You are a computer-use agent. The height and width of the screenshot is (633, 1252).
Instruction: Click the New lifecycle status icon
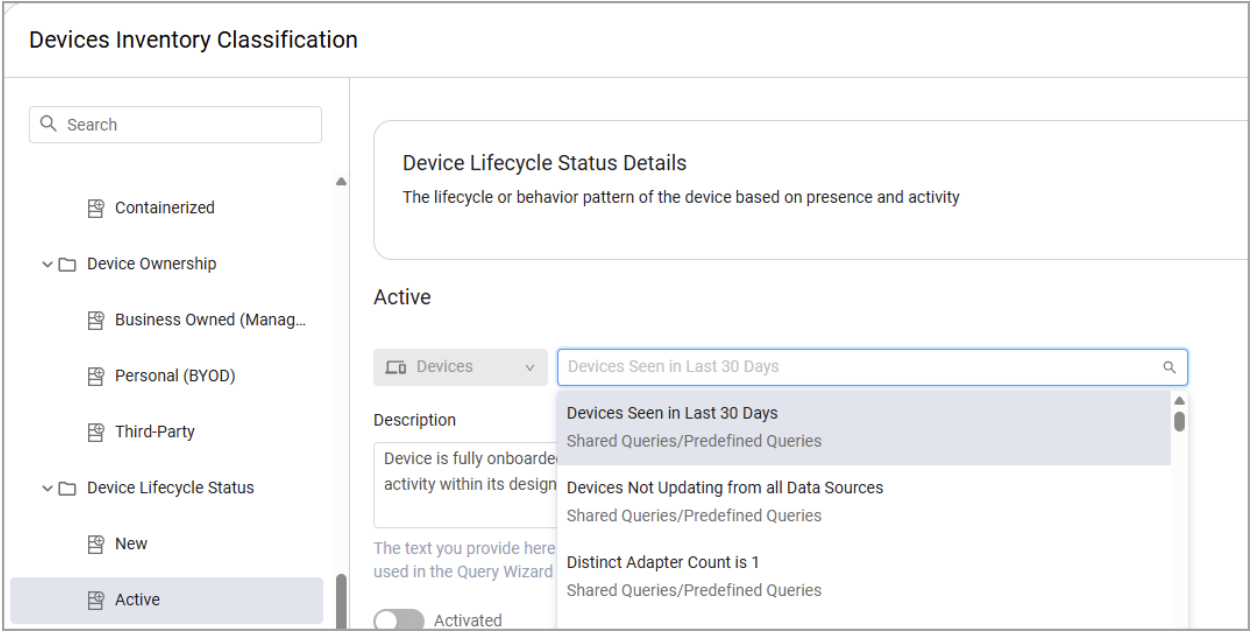coord(96,544)
